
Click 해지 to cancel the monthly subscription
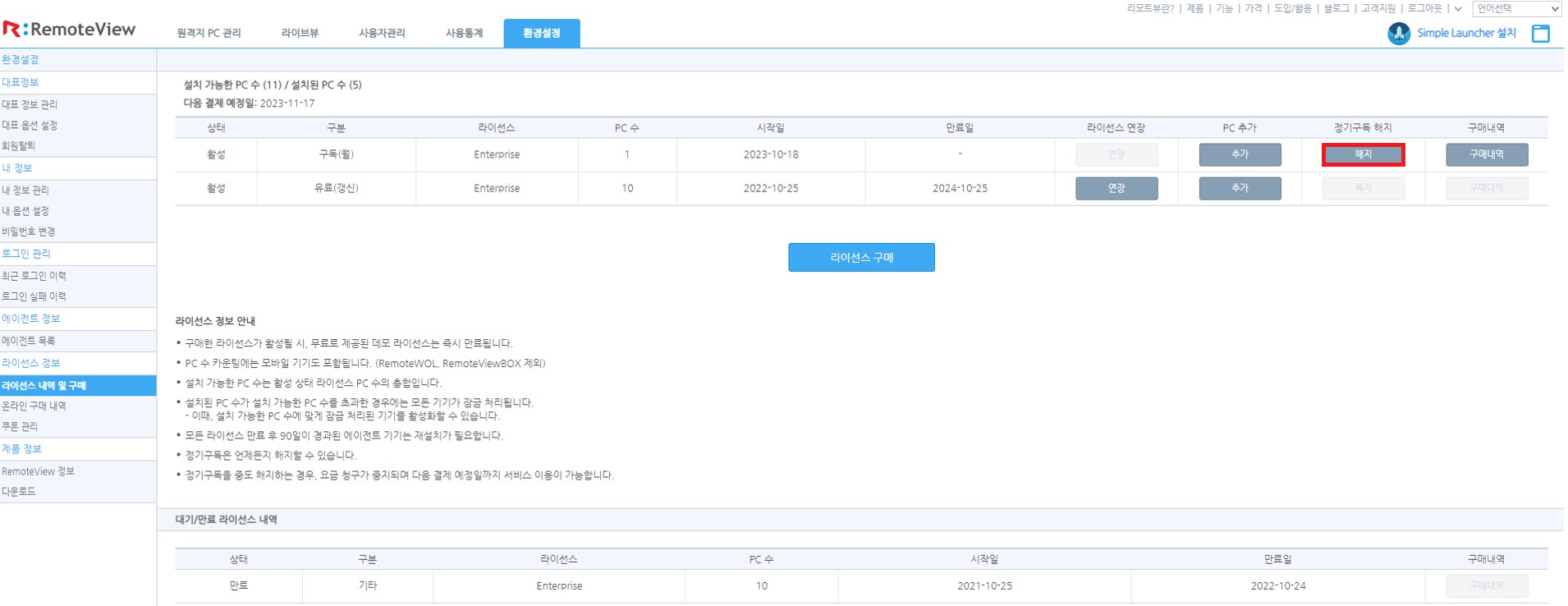tap(1363, 154)
